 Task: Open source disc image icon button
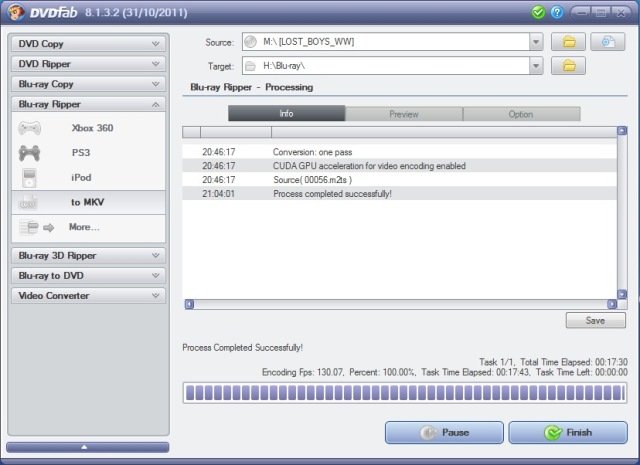[607, 42]
